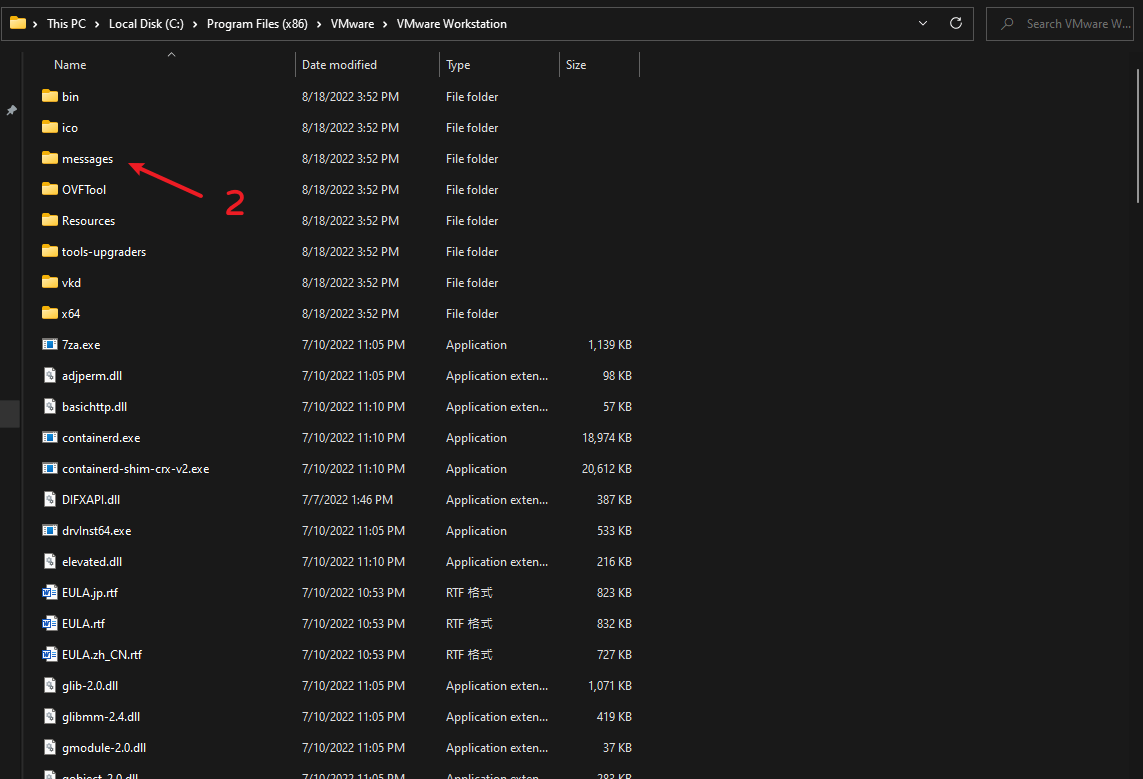Open the messages folder
Screen dimensions: 1143x779
click(x=87, y=159)
